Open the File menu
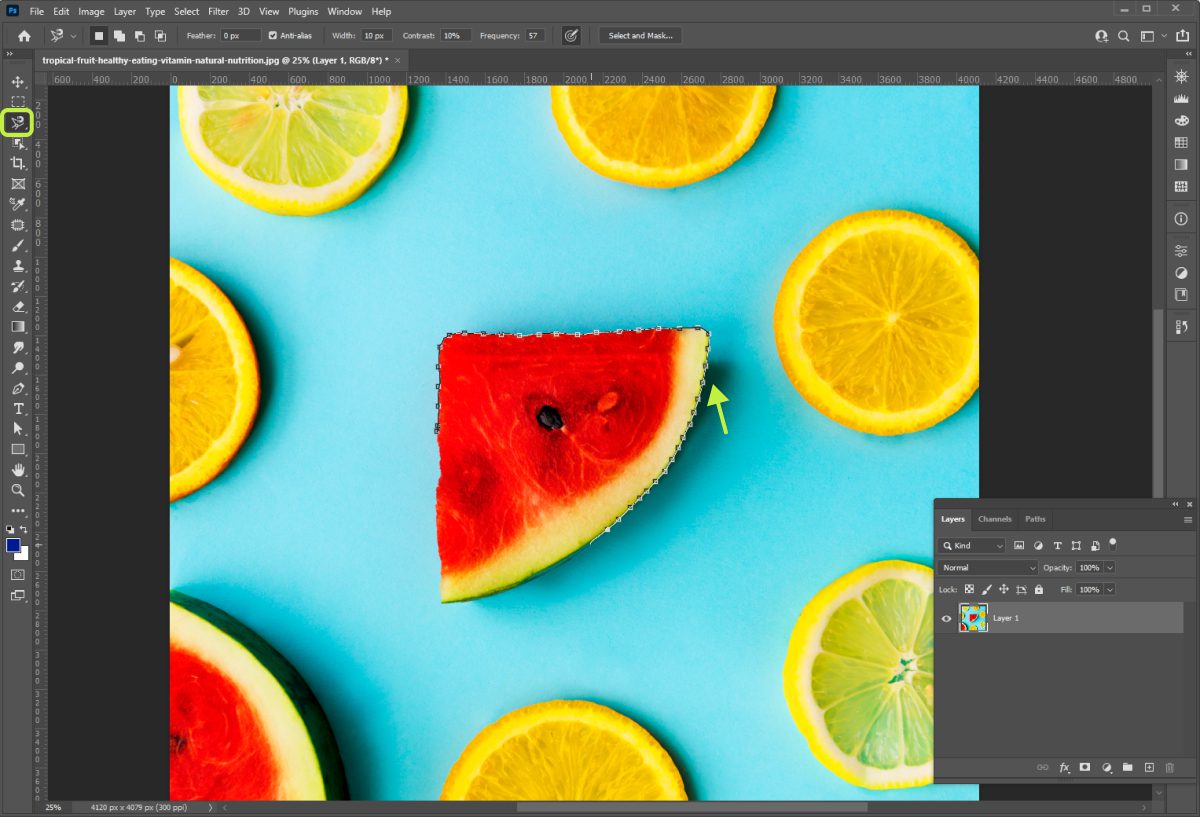The image size is (1200, 817). pyautogui.click(x=37, y=12)
